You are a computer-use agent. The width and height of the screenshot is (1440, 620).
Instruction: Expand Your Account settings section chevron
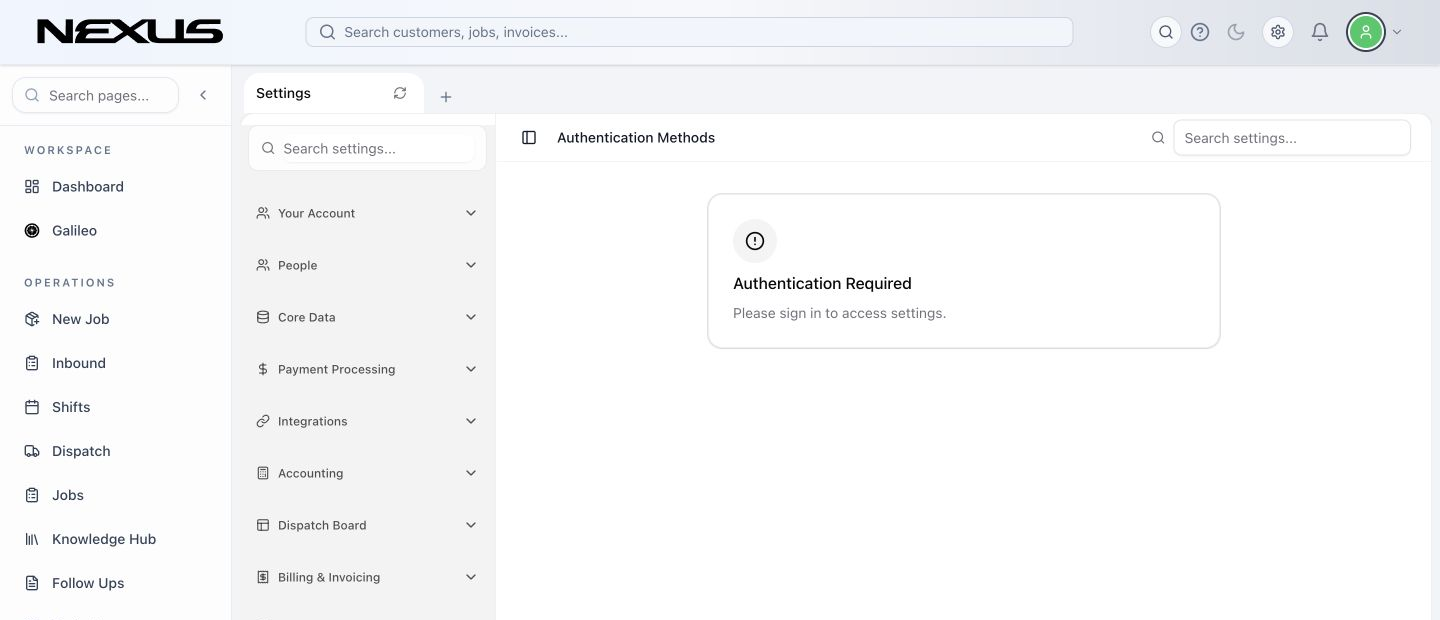click(471, 213)
